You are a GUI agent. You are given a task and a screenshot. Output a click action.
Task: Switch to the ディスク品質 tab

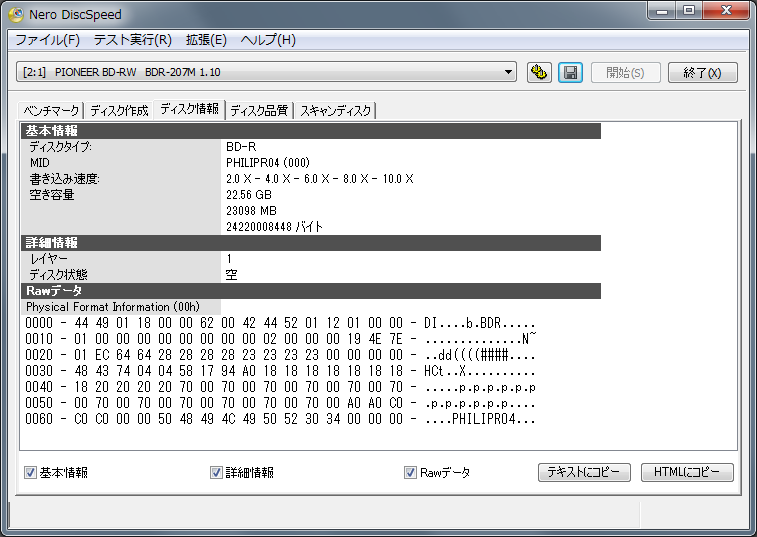[x=259, y=111]
